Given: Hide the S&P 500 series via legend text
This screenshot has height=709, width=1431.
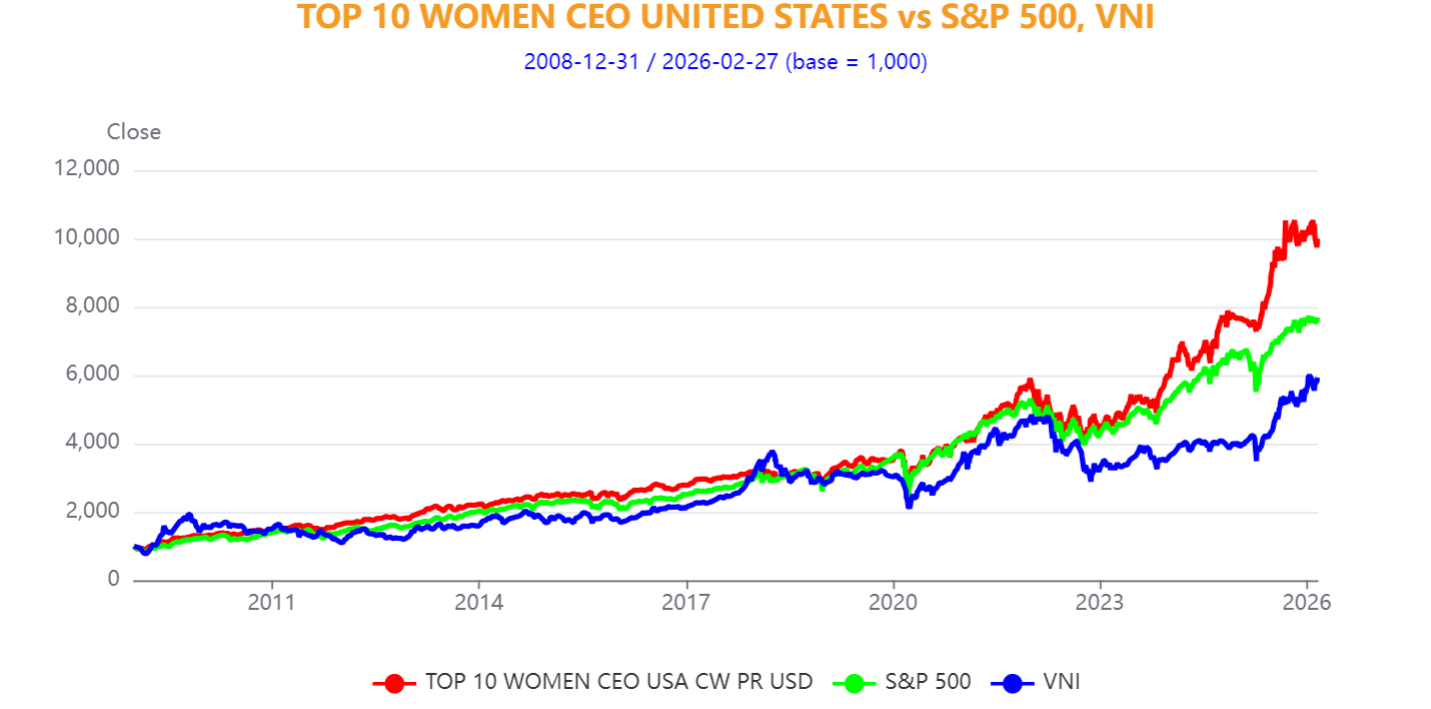Looking at the screenshot, I should point(927,682).
